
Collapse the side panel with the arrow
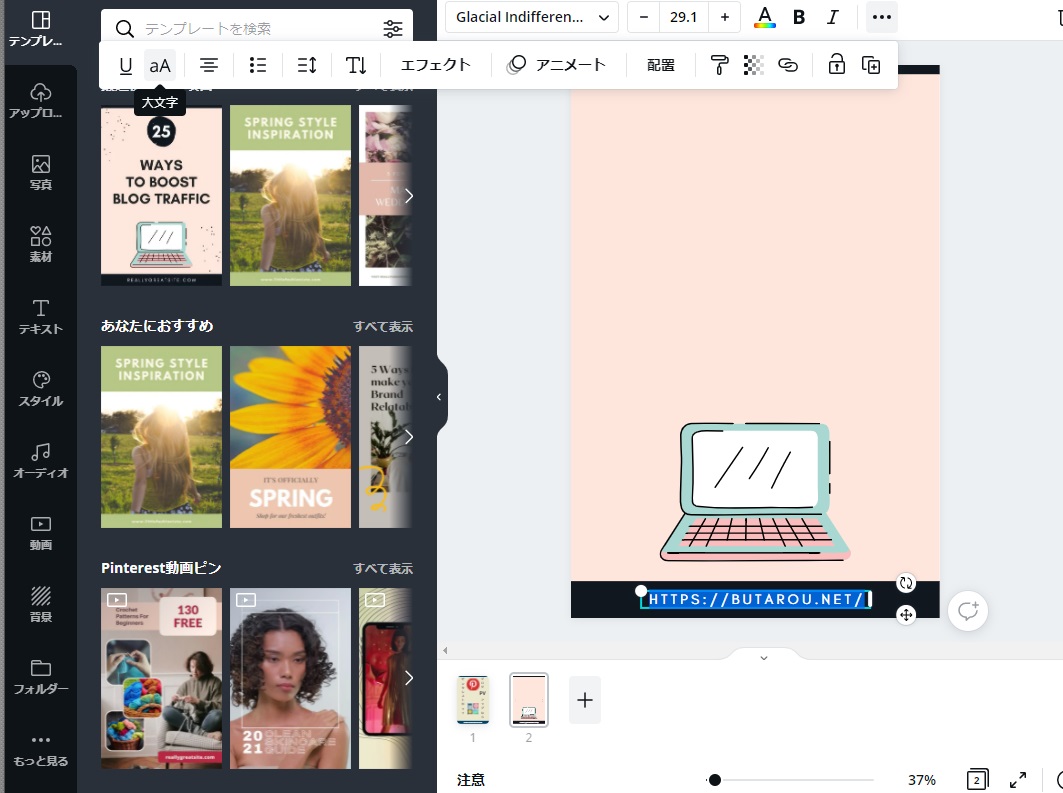pos(440,396)
